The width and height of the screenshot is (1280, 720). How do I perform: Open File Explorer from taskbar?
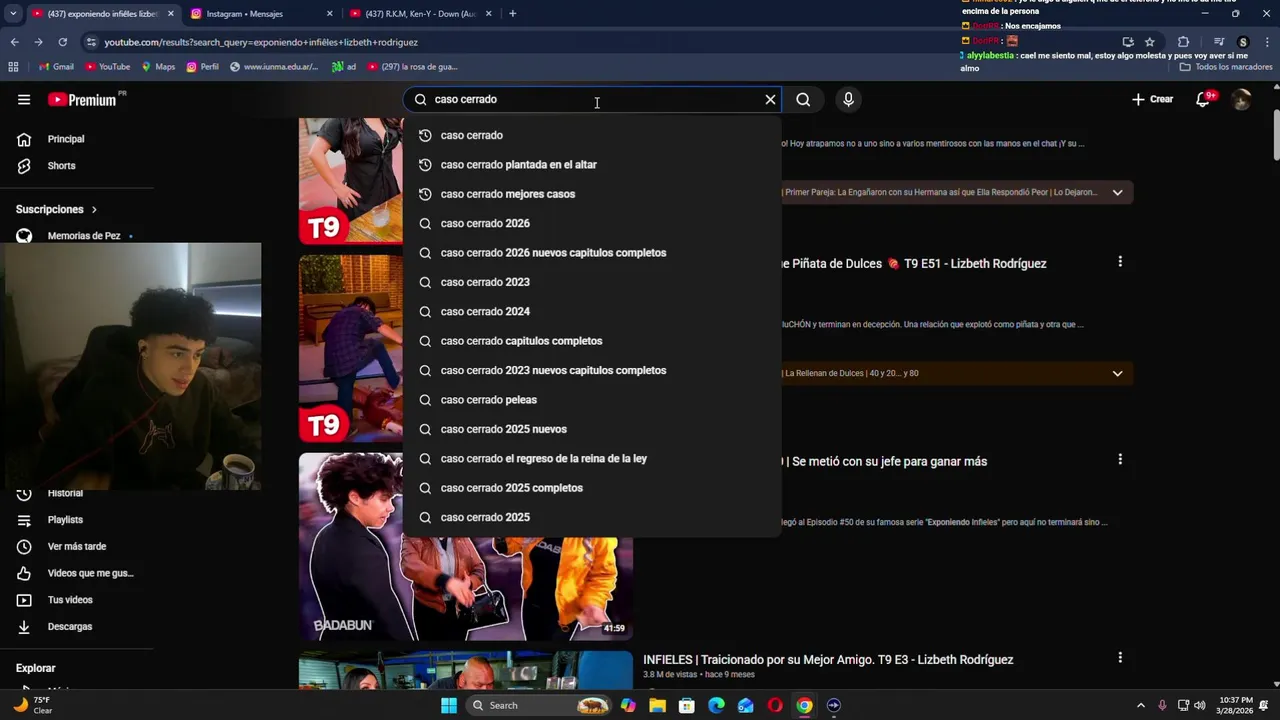click(657, 705)
